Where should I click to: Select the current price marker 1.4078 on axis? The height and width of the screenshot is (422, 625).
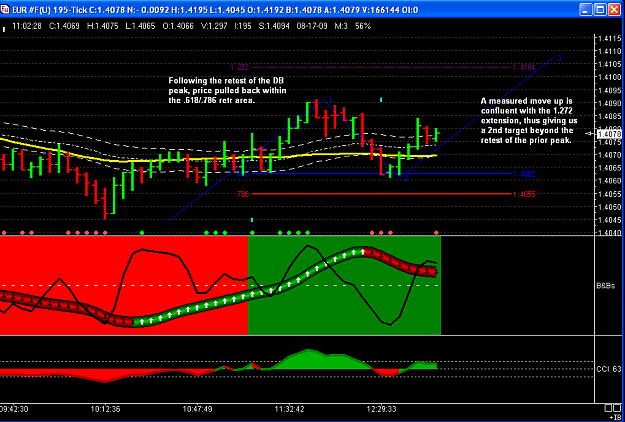[x=609, y=134]
